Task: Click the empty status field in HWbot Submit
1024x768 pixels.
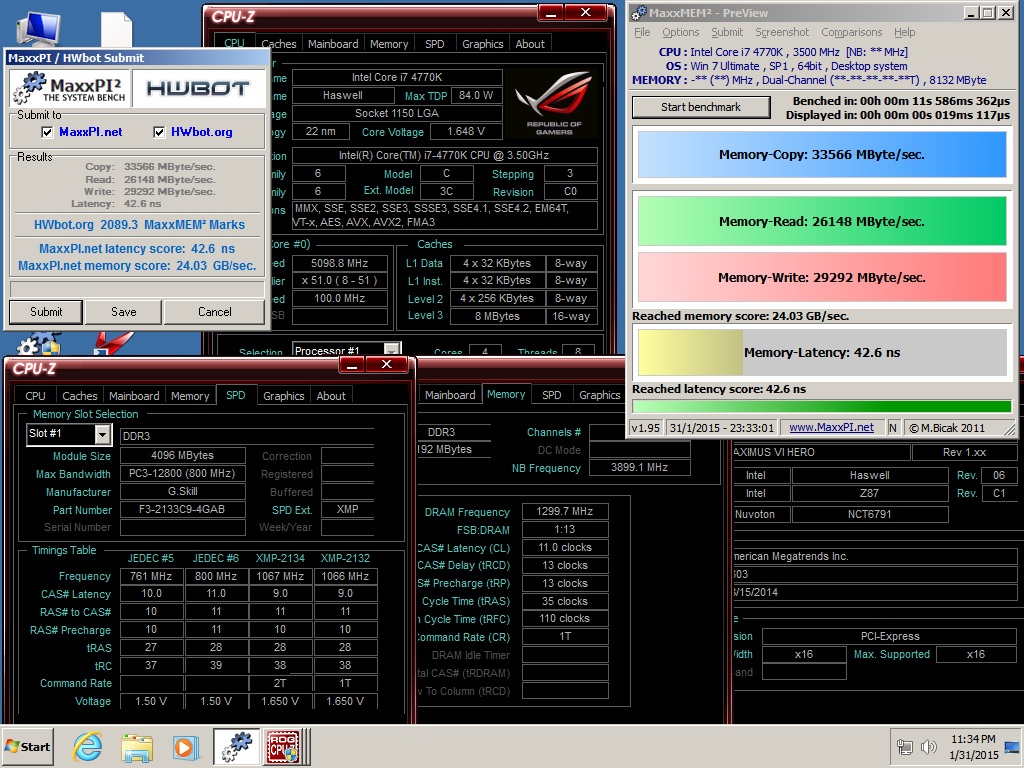Action: coord(137,289)
